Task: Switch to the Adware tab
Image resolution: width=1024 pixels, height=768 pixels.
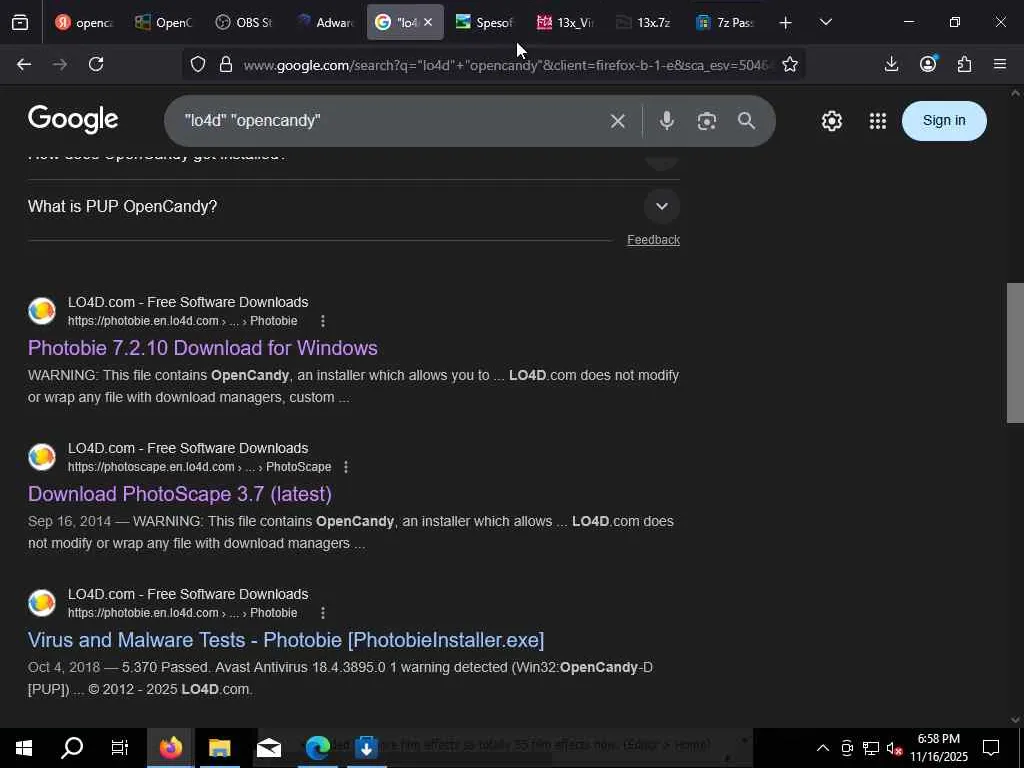Action: coord(325,22)
